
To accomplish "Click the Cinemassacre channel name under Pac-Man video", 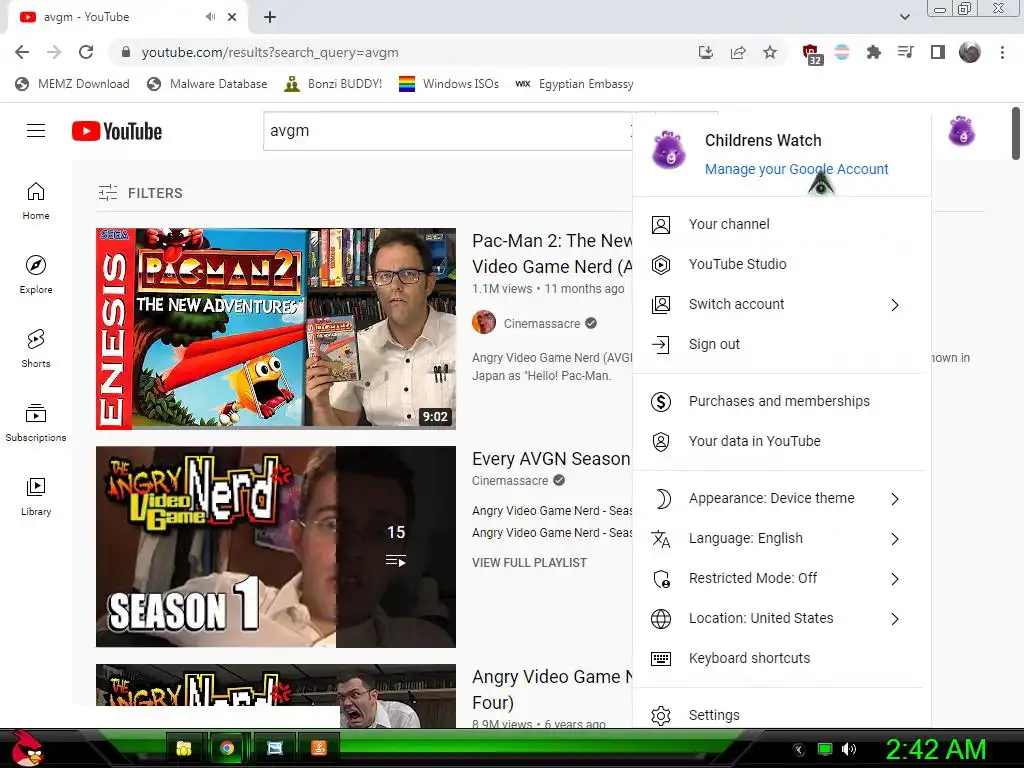I will [x=541, y=323].
